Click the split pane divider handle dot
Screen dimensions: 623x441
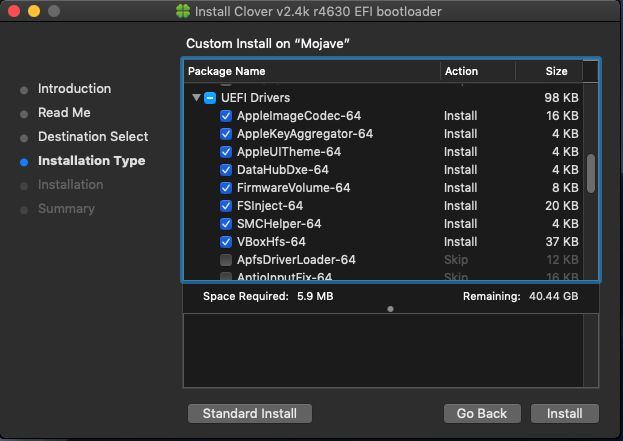pyautogui.click(x=391, y=309)
